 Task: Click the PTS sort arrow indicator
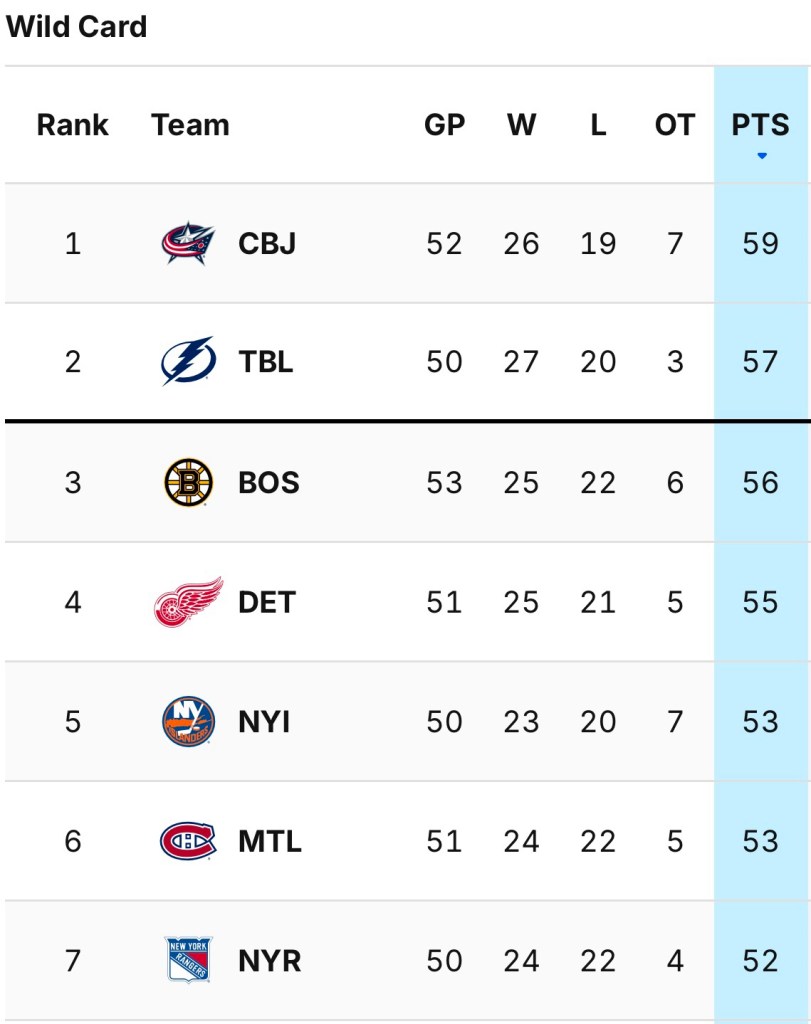(x=762, y=156)
